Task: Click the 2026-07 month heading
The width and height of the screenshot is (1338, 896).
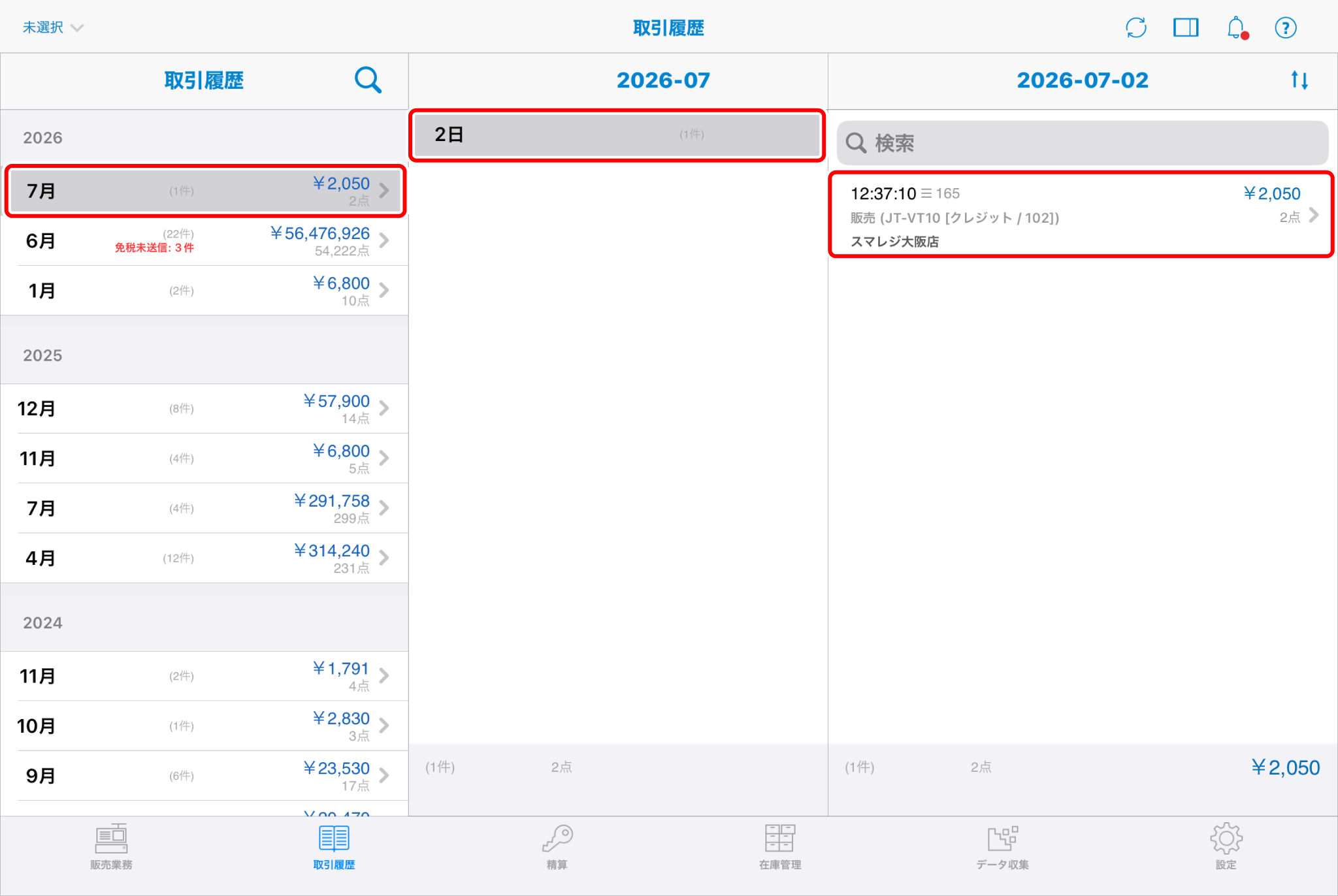Action: [x=663, y=80]
